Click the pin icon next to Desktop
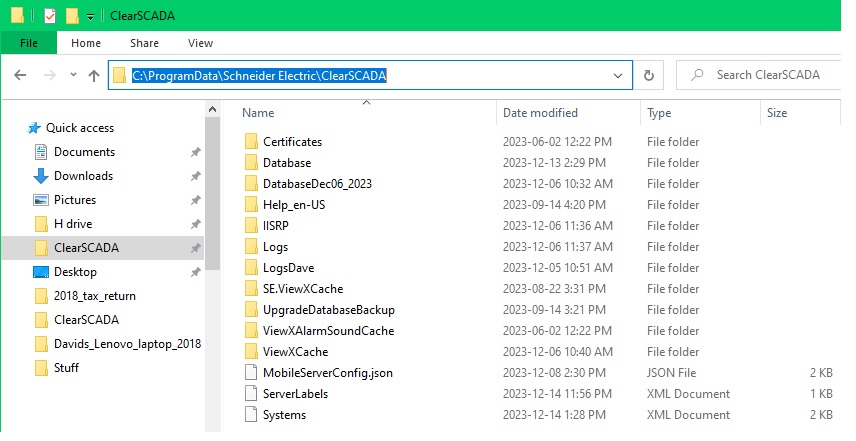The width and height of the screenshot is (856, 441). 195,272
